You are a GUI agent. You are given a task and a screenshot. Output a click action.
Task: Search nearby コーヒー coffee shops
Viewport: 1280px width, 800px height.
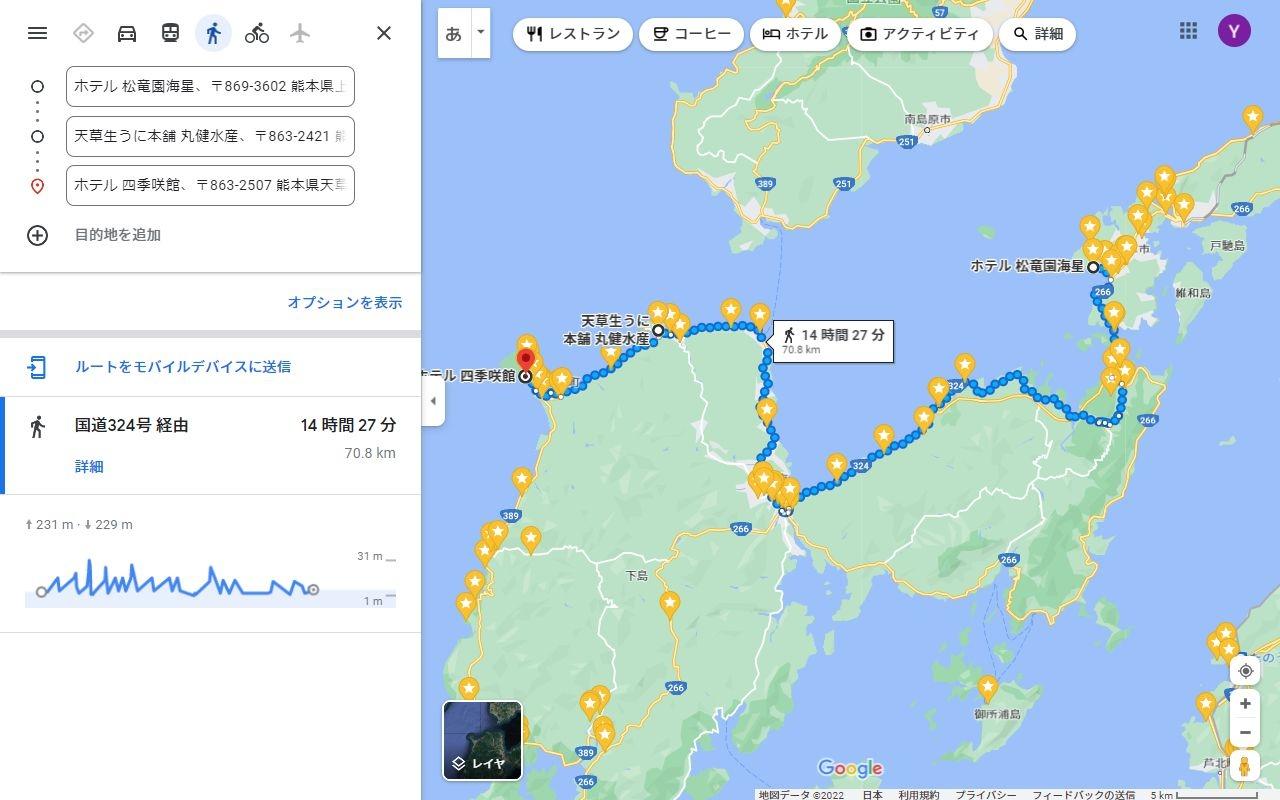coord(691,34)
